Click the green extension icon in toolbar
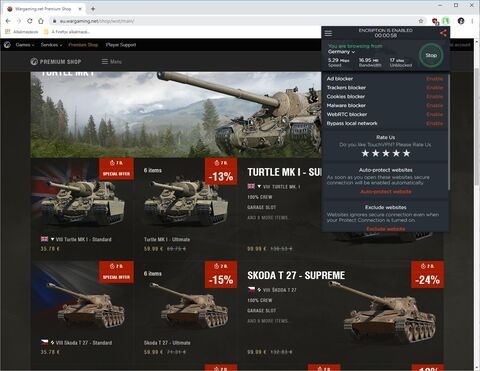Screen dimensions: 480x371 click(x=446, y=21)
